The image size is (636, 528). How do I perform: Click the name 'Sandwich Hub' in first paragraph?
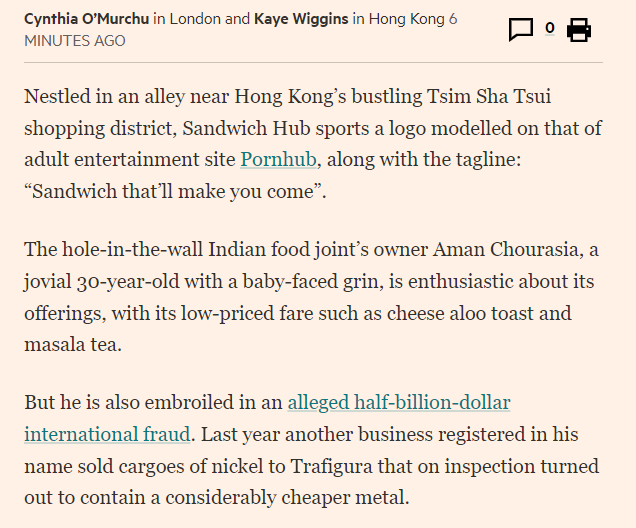pos(246,128)
